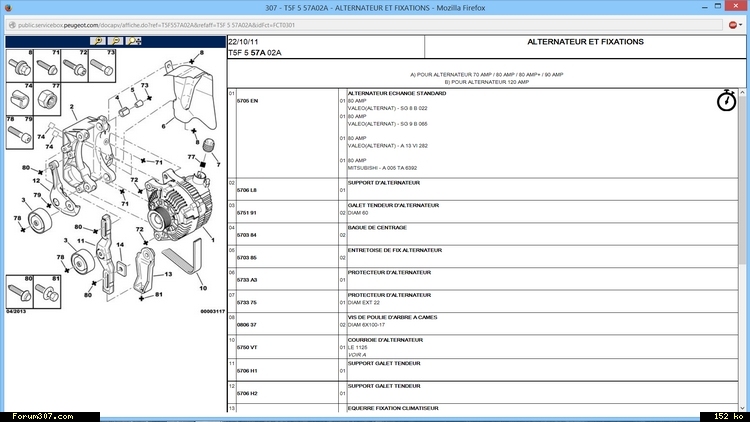Click the Firefox logo in title bar
The height and width of the screenshot is (422, 750).
pyautogui.click(x=9, y=8)
